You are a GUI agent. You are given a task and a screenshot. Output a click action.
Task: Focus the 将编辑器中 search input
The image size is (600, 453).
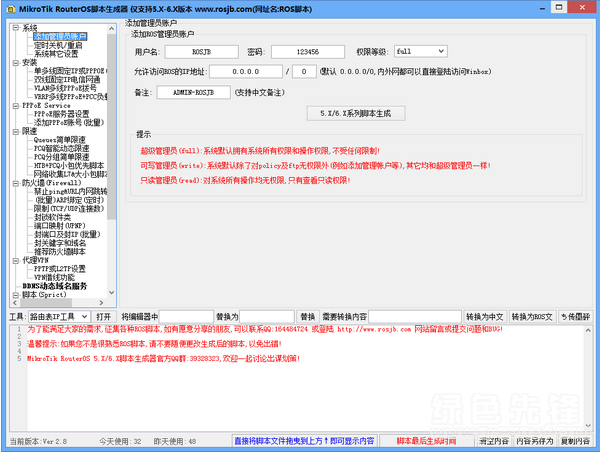pyautogui.click(x=186, y=317)
